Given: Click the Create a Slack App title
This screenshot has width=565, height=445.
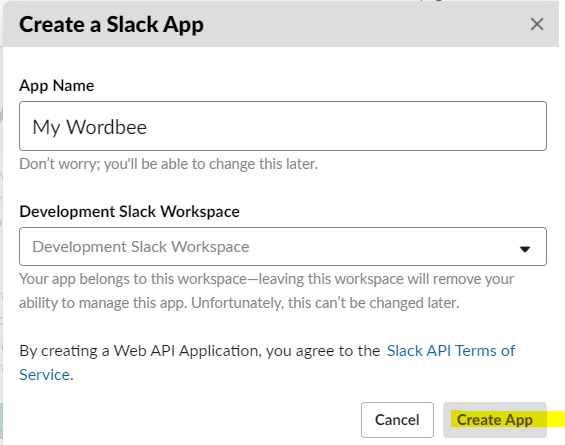Looking at the screenshot, I should tap(111, 25).
